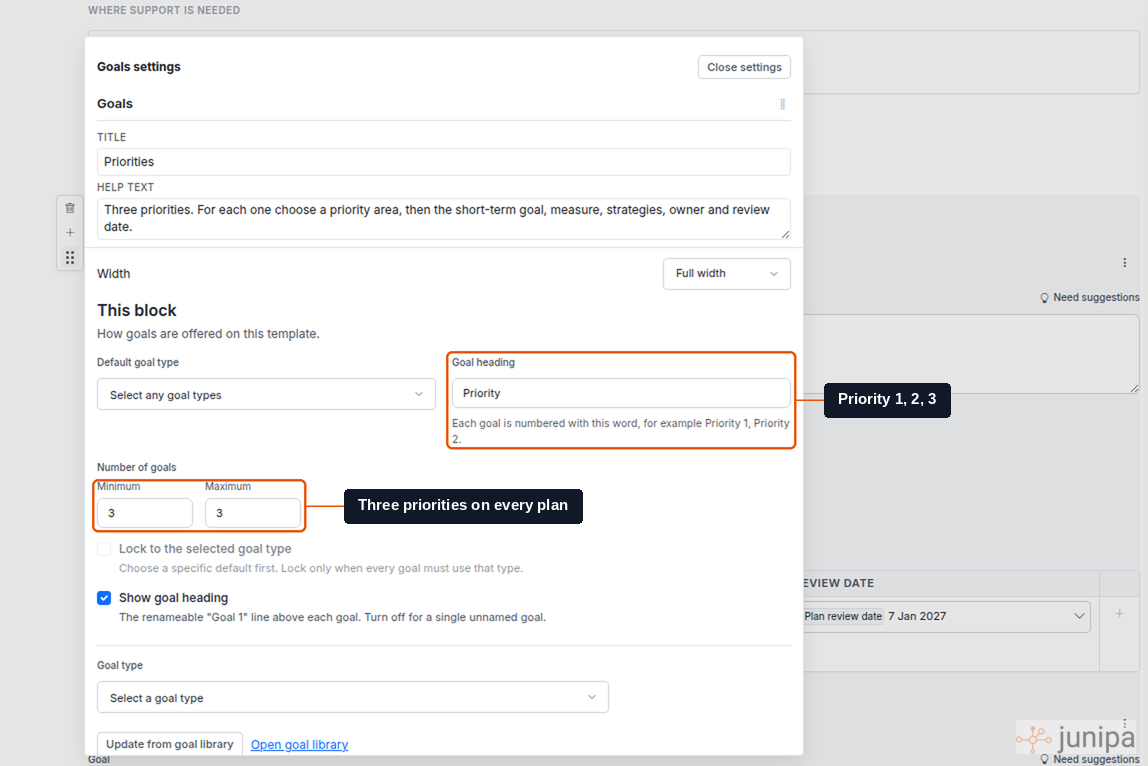Open the three-dot menu above Need suggestions
Screen dimensions: 1148x766
point(1125,263)
